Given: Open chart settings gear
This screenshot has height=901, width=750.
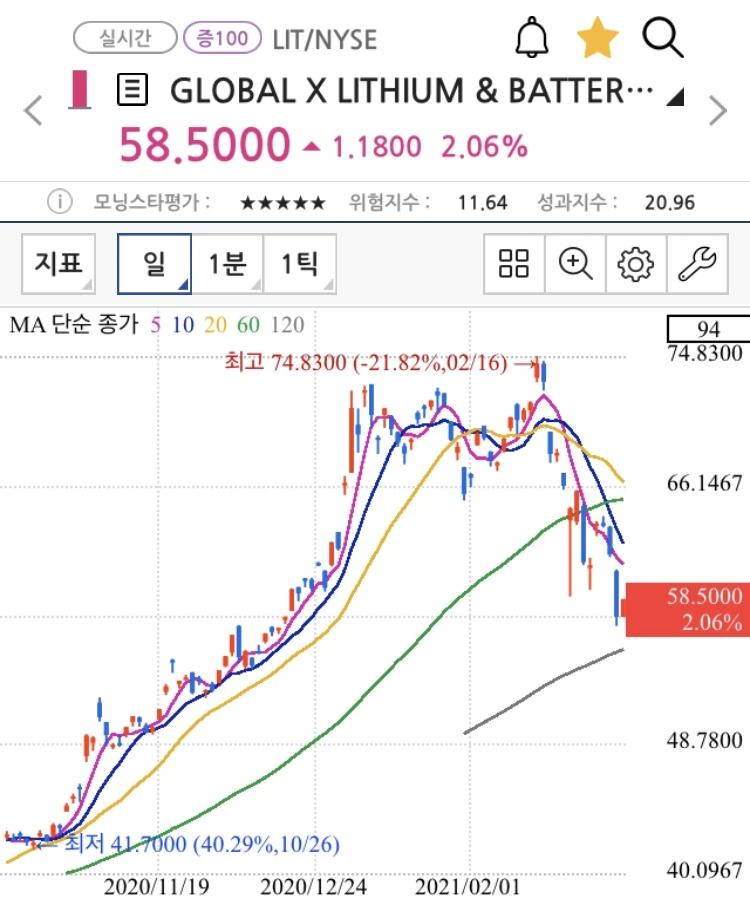Looking at the screenshot, I should tap(636, 264).
